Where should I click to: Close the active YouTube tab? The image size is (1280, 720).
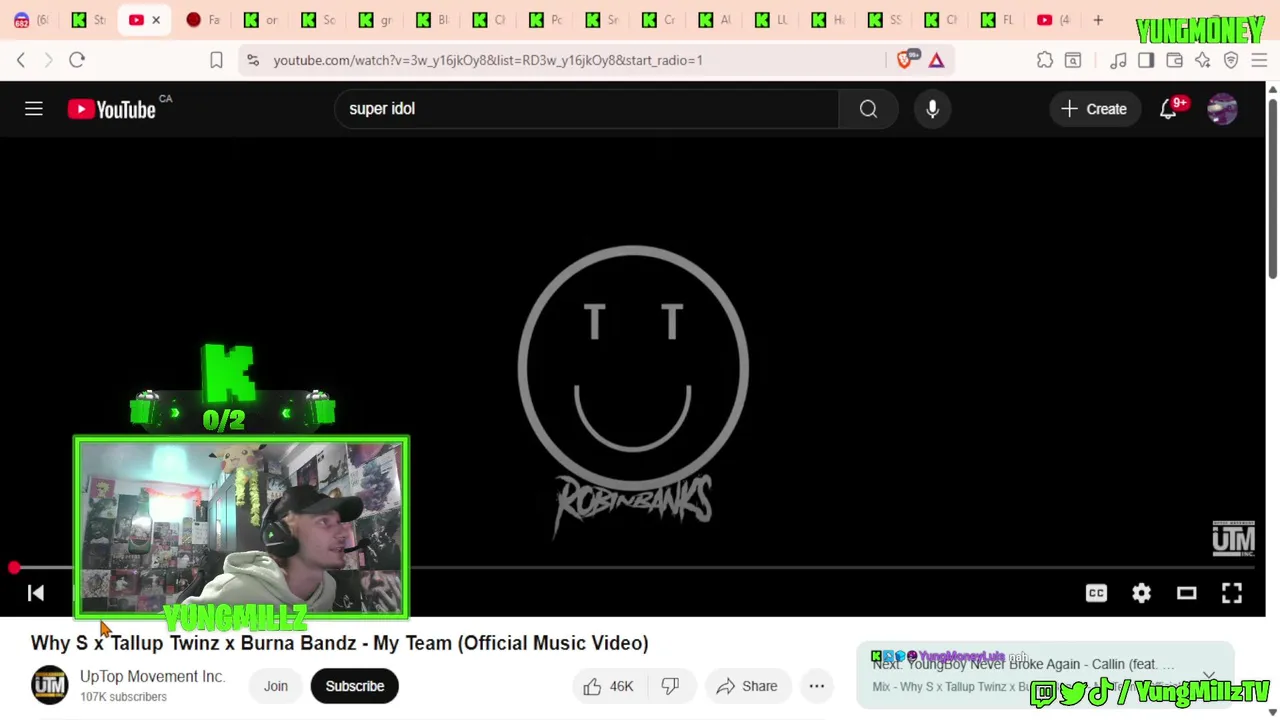[x=156, y=20]
